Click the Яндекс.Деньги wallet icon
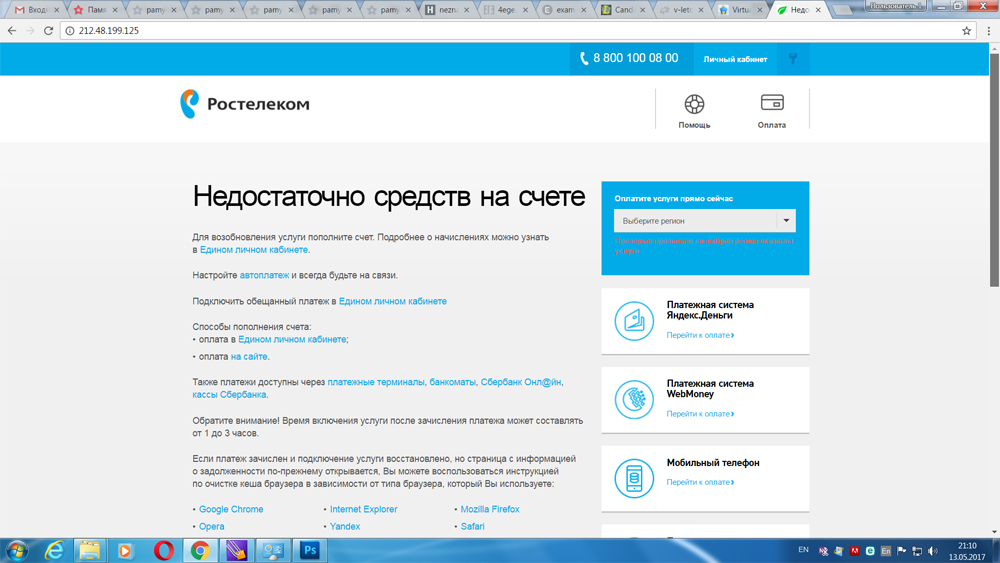This screenshot has height=563, width=1000. (634, 321)
